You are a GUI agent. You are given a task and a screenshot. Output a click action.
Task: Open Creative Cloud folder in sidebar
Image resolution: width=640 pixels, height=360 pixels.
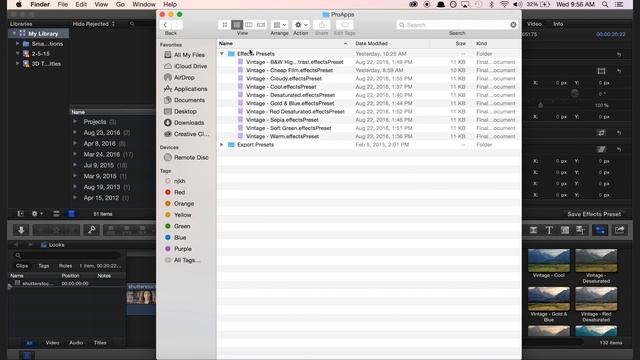[x=191, y=134]
